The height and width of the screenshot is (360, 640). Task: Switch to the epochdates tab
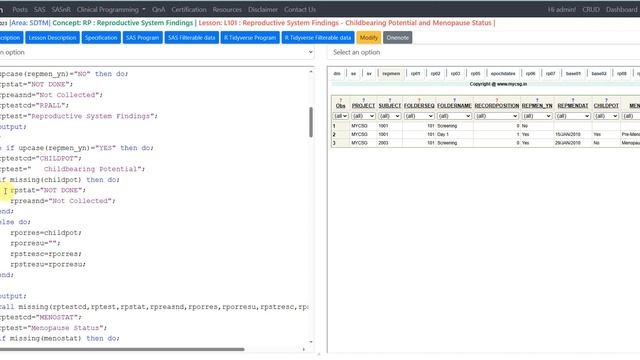tap(503, 73)
